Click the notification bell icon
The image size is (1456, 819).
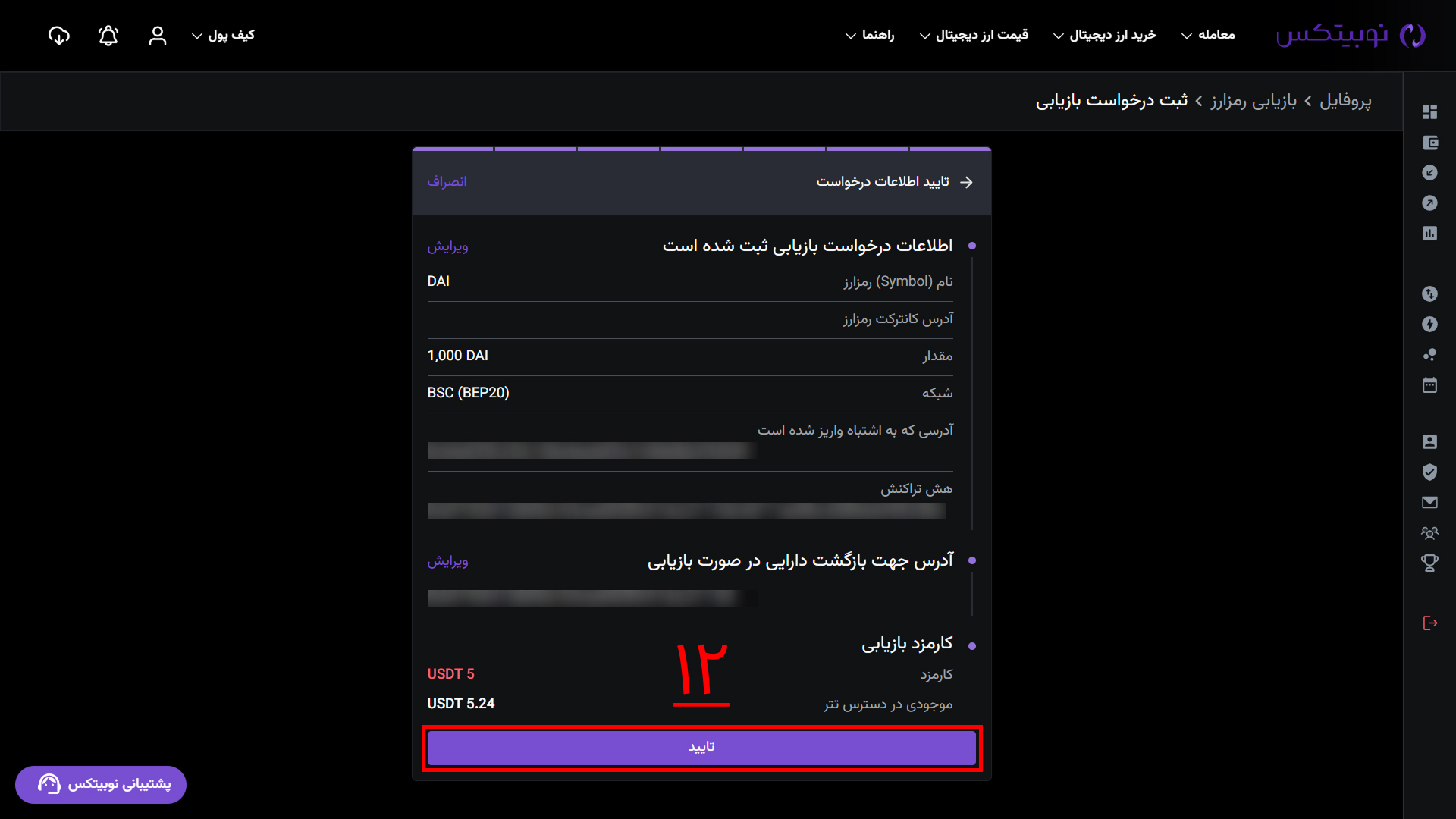108,36
